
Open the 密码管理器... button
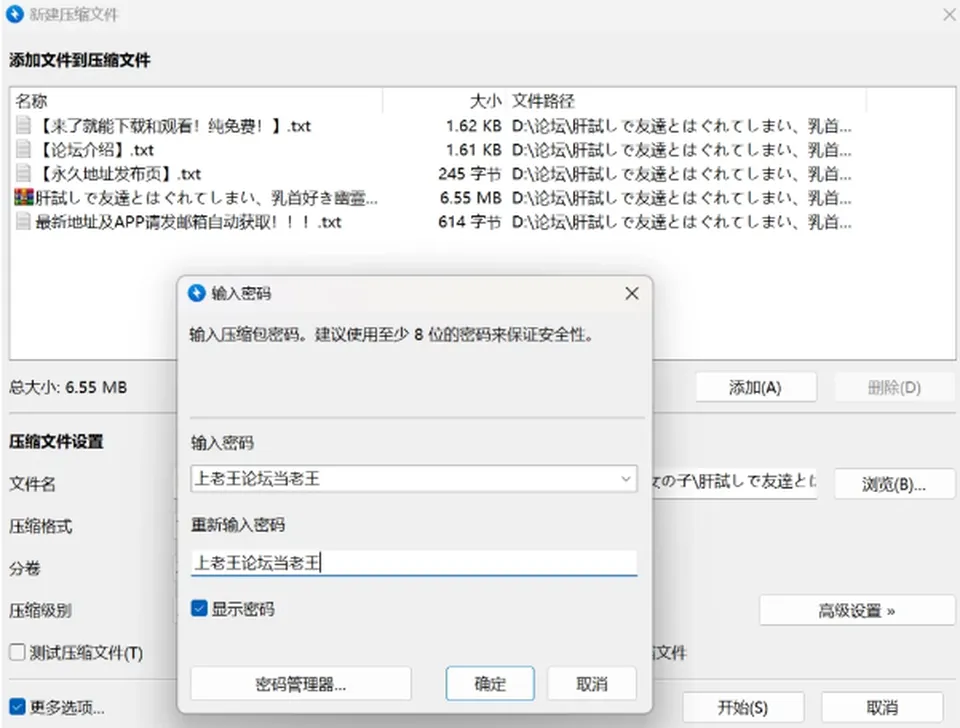pos(301,683)
